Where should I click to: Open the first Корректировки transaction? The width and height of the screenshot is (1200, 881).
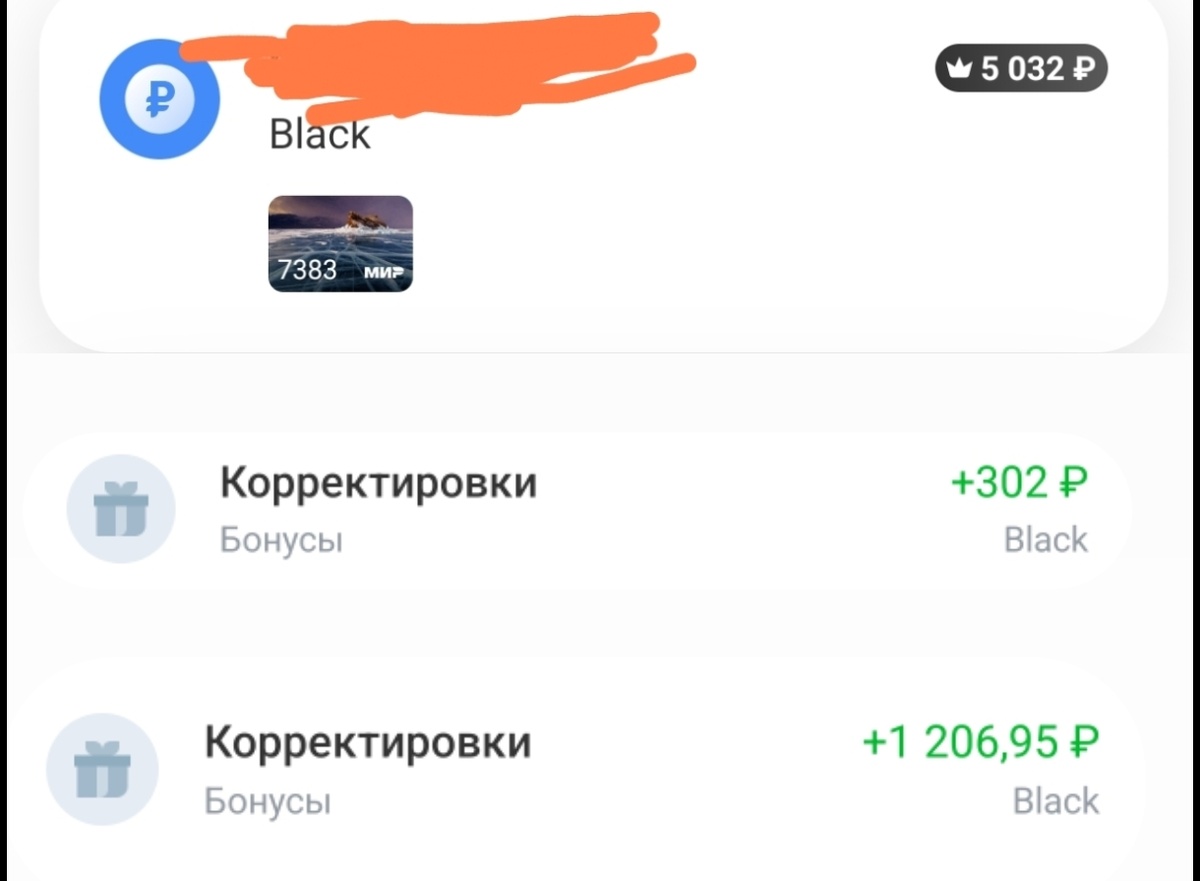(x=378, y=482)
